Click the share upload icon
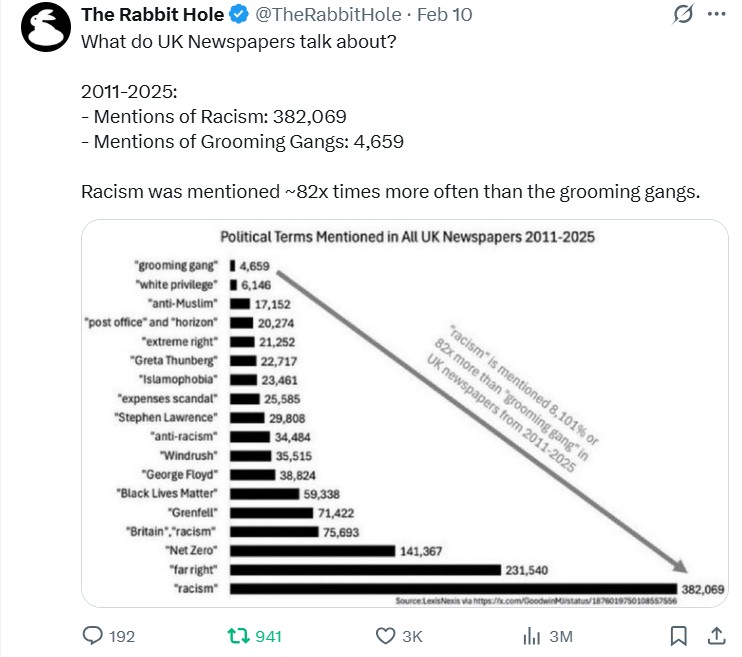 [716, 636]
